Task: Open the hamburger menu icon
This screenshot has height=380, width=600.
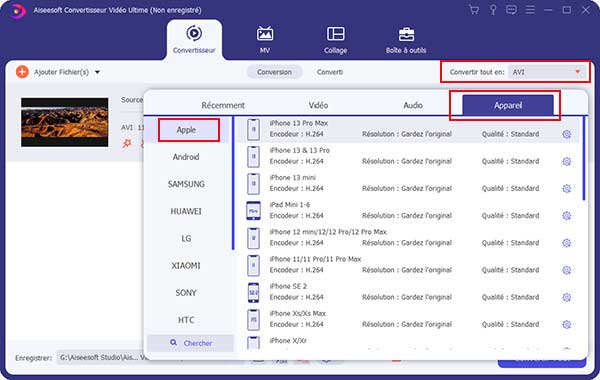Action: tap(530, 10)
